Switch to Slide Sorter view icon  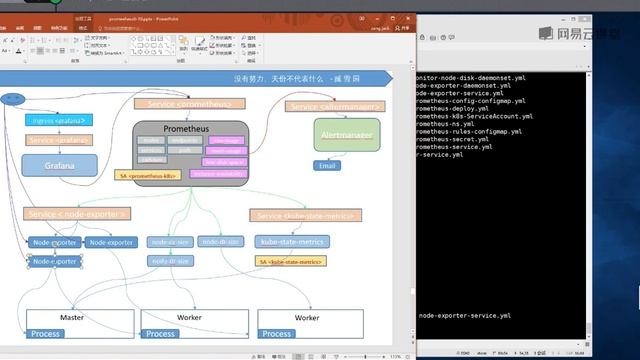pyautogui.click(x=311, y=357)
